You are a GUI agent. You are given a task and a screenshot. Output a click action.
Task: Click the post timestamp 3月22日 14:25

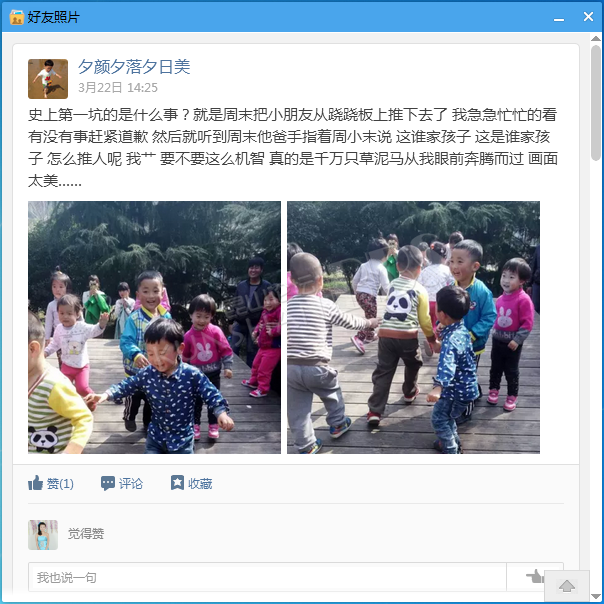[x=118, y=88]
